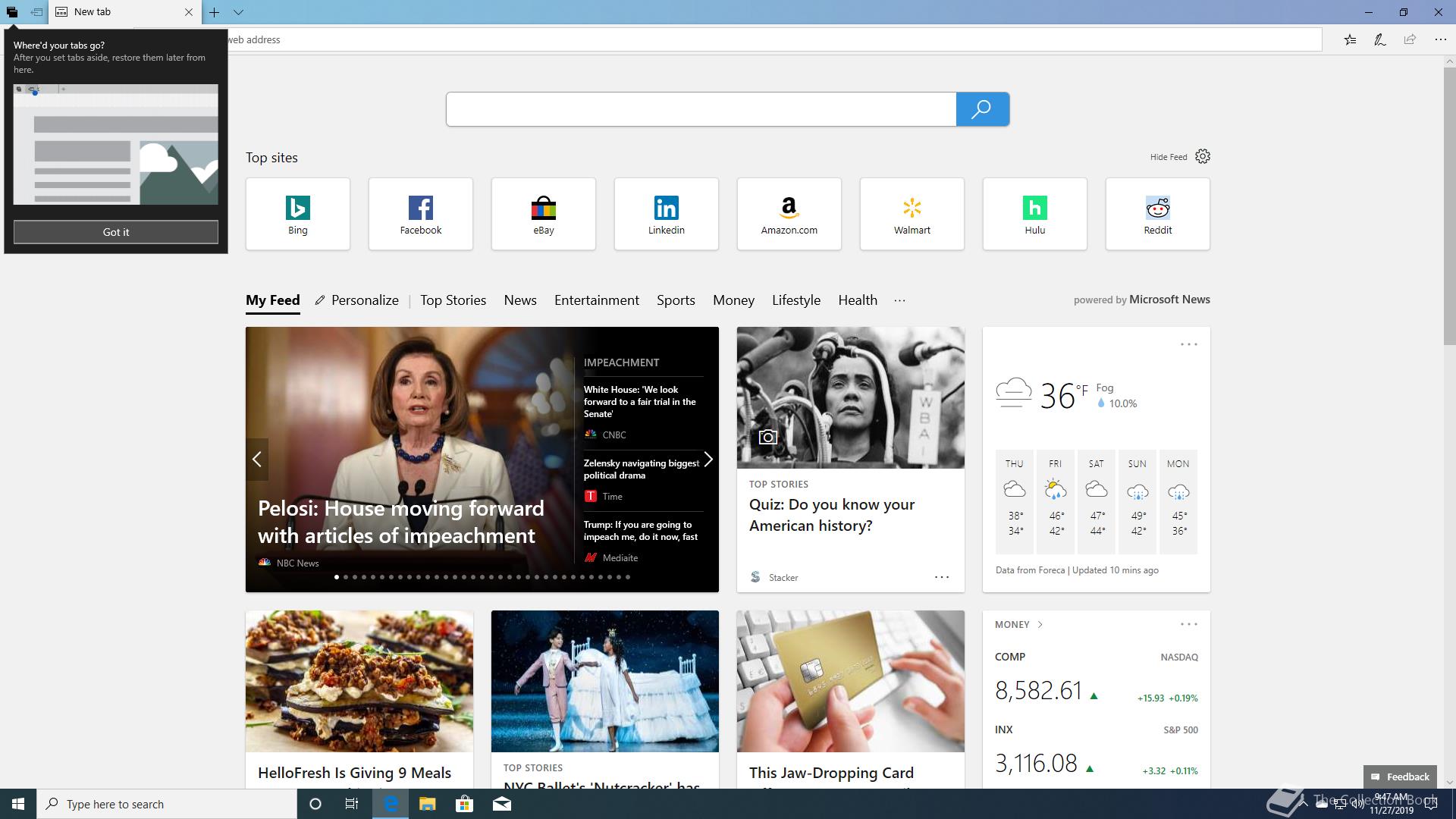Open the Windows Start menu

[x=18, y=804]
